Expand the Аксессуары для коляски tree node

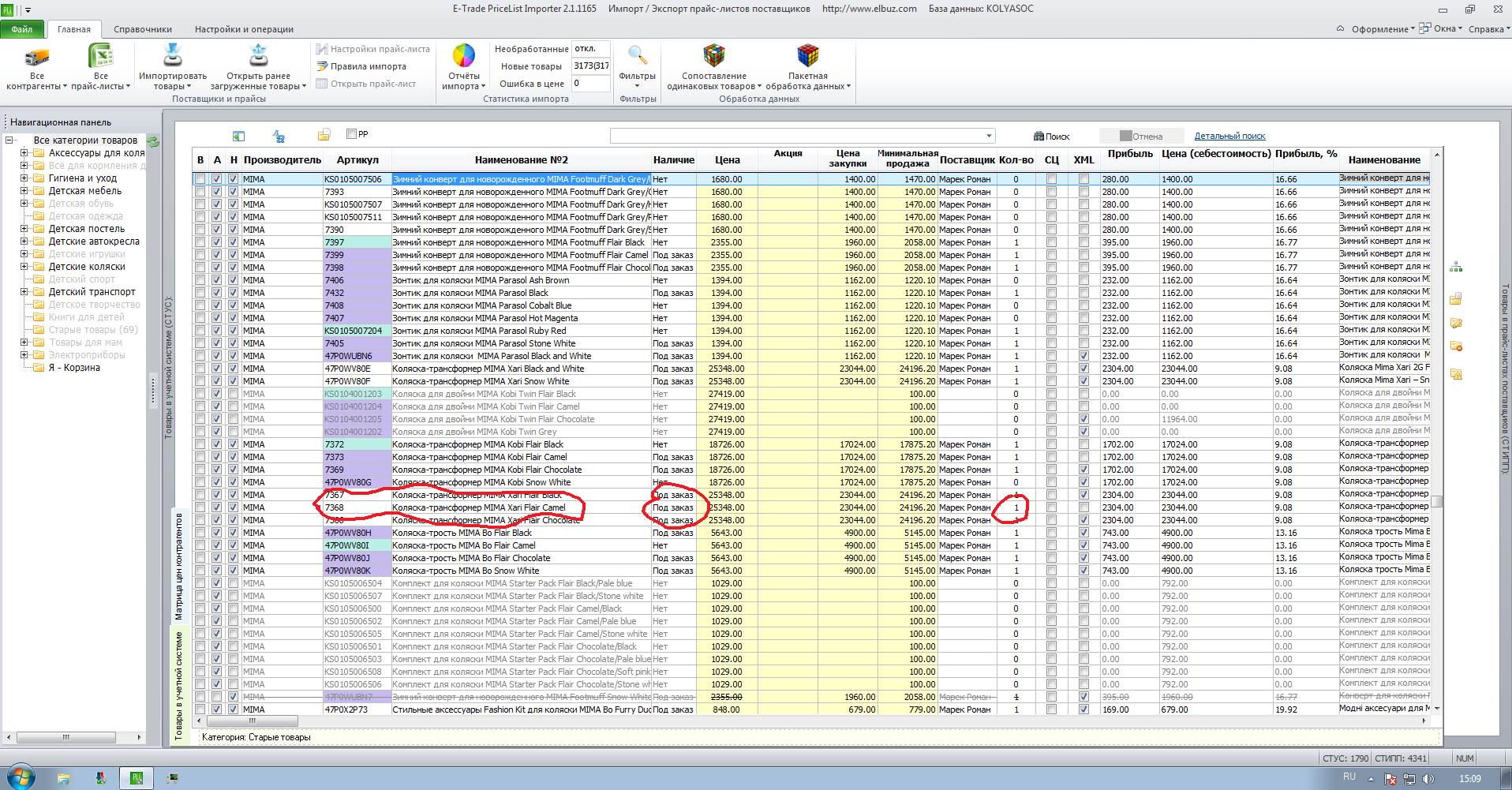click(x=24, y=153)
